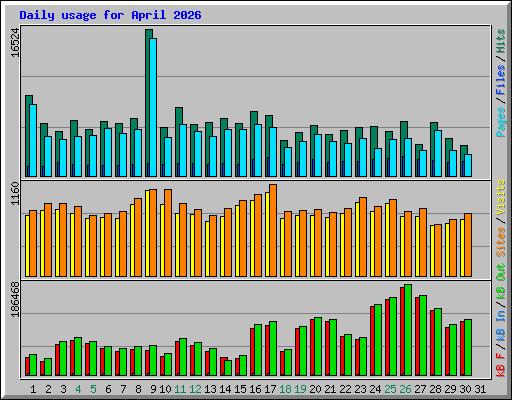Click green weekend day 4 label
This screenshot has height=400, width=512.
[x=78, y=389]
